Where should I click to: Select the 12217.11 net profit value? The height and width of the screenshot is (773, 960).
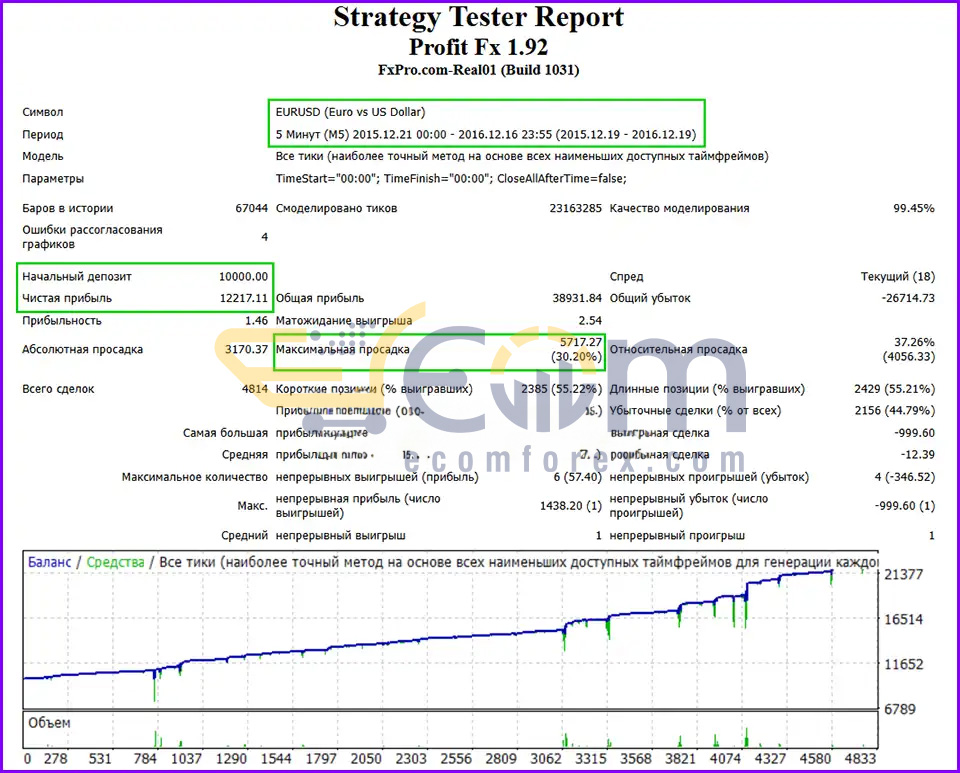243,298
